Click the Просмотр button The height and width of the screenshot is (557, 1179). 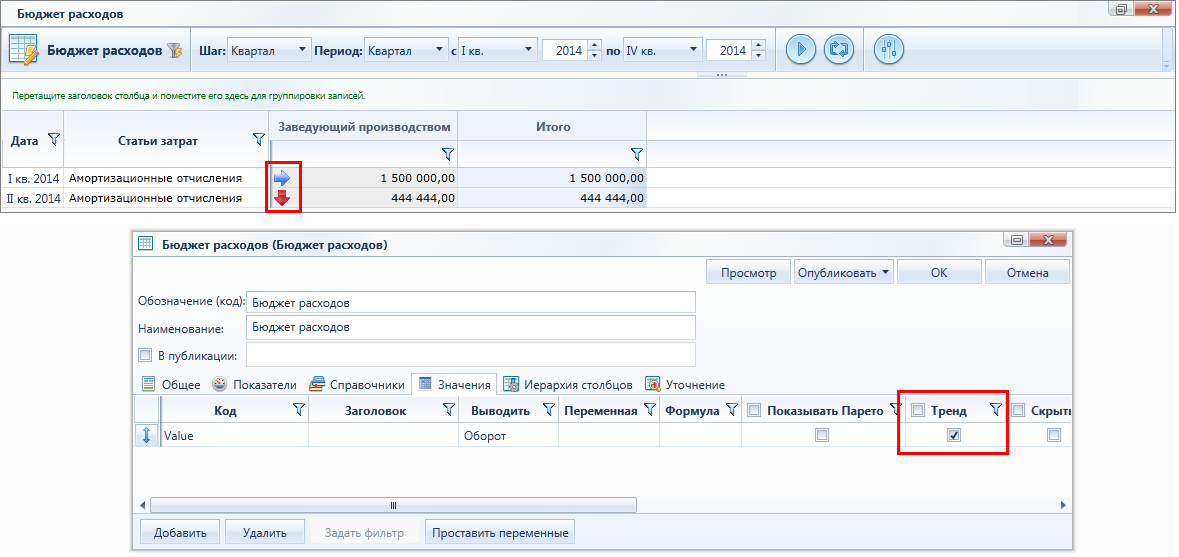pyautogui.click(x=748, y=272)
